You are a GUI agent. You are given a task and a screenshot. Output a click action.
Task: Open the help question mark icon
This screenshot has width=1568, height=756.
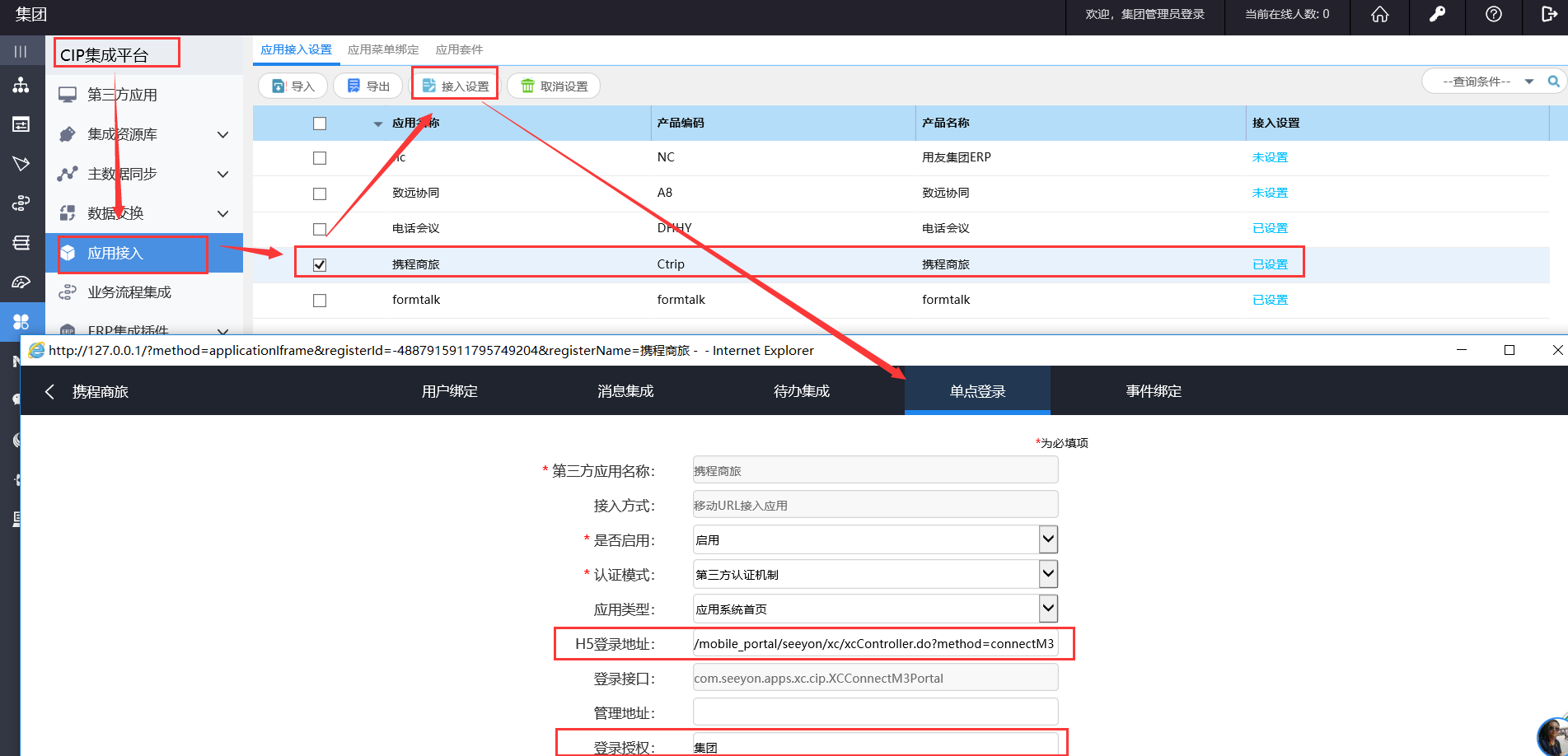coord(1493,15)
